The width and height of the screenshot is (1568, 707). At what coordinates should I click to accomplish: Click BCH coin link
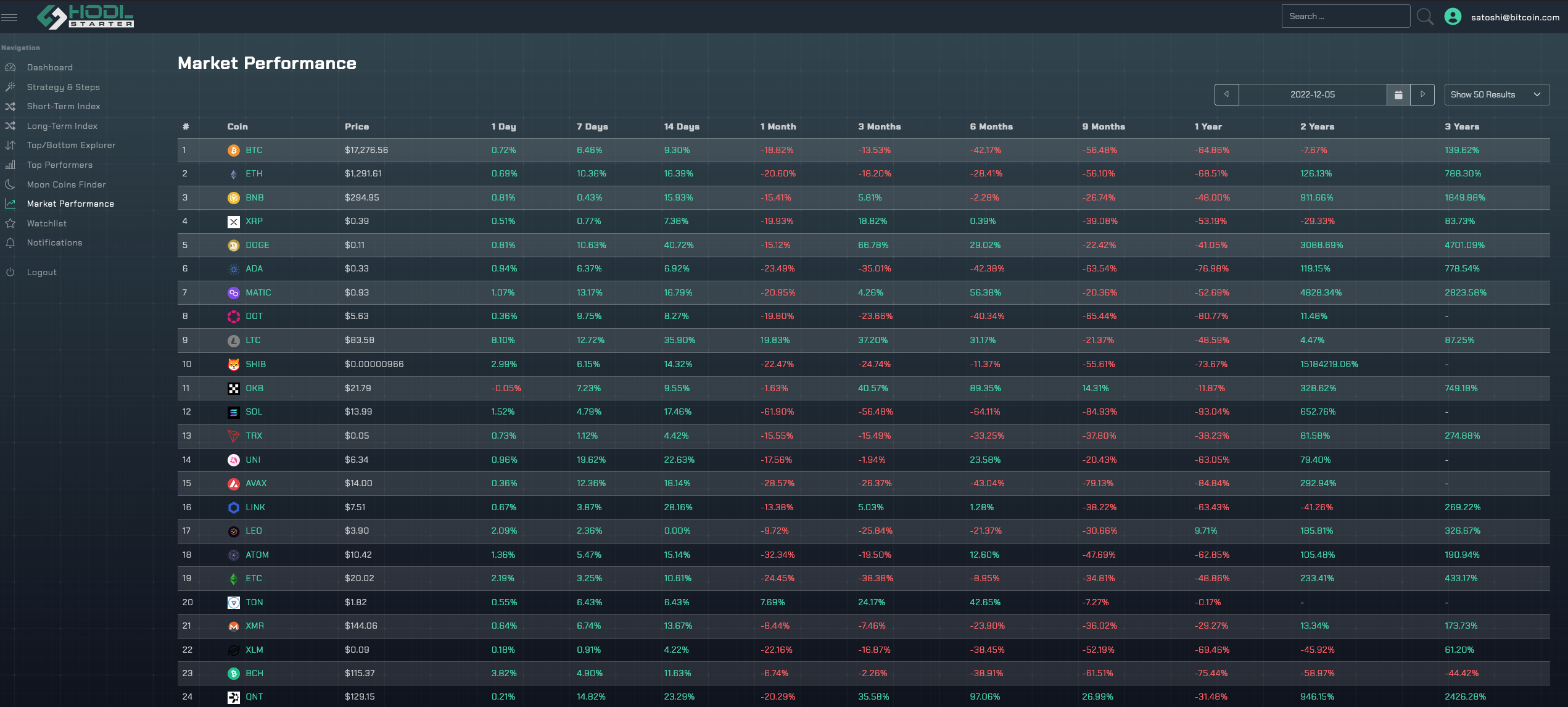point(254,673)
